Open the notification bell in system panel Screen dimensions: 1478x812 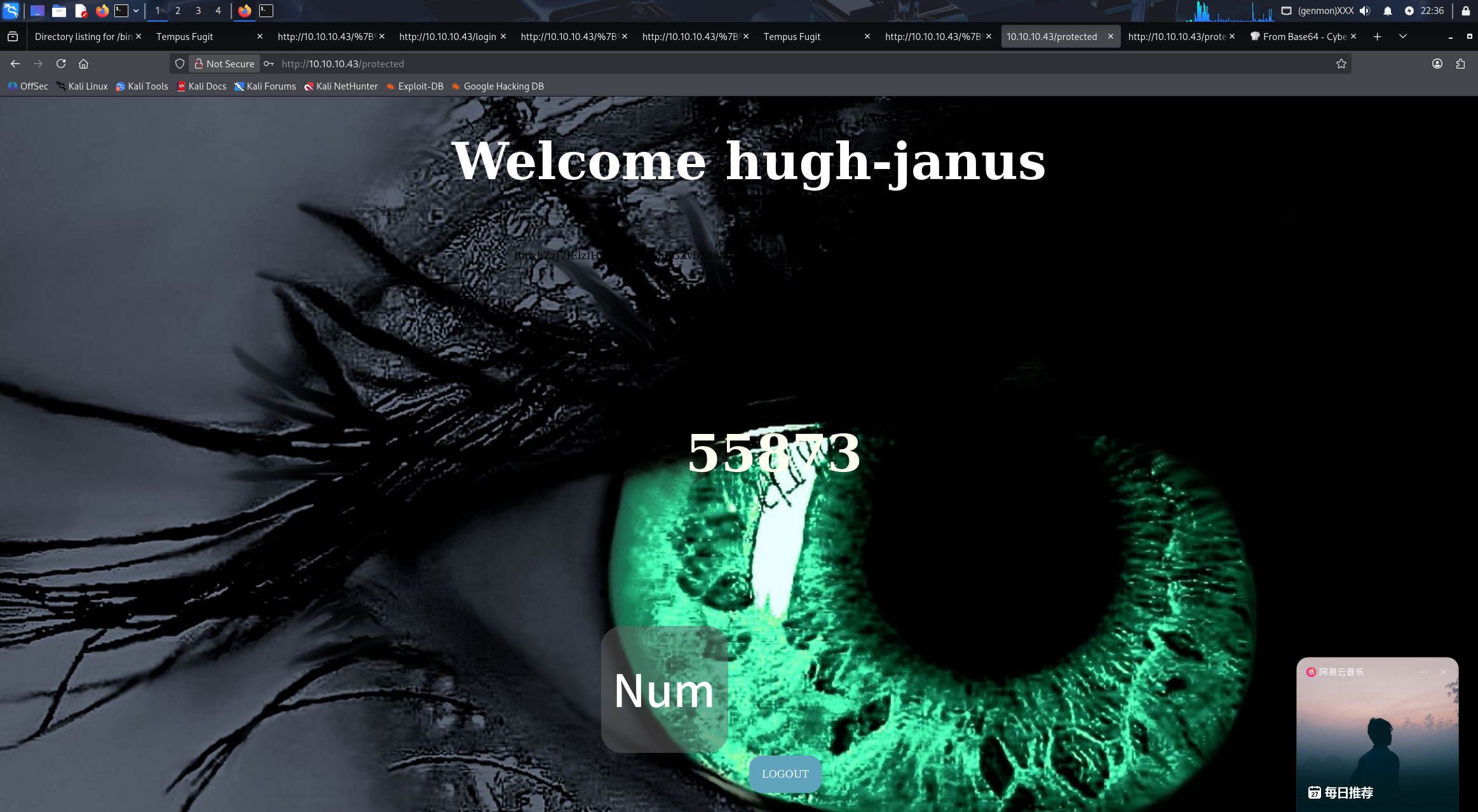[x=1387, y=11]
